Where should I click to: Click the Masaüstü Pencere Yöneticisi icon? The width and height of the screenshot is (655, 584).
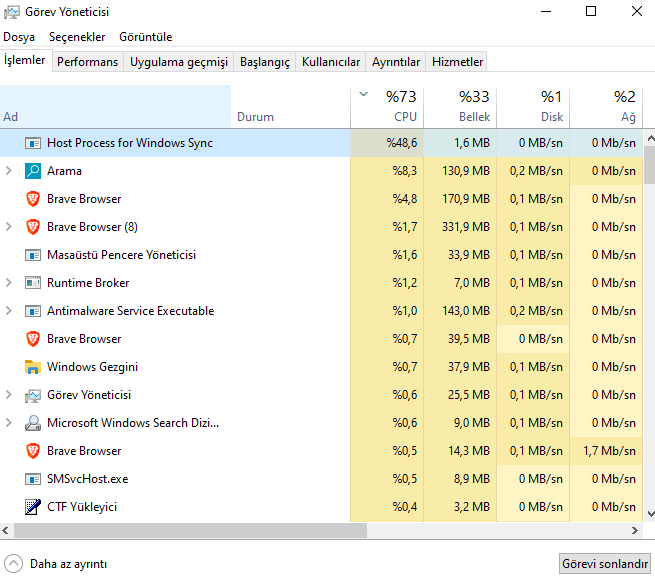coord(33,255)
